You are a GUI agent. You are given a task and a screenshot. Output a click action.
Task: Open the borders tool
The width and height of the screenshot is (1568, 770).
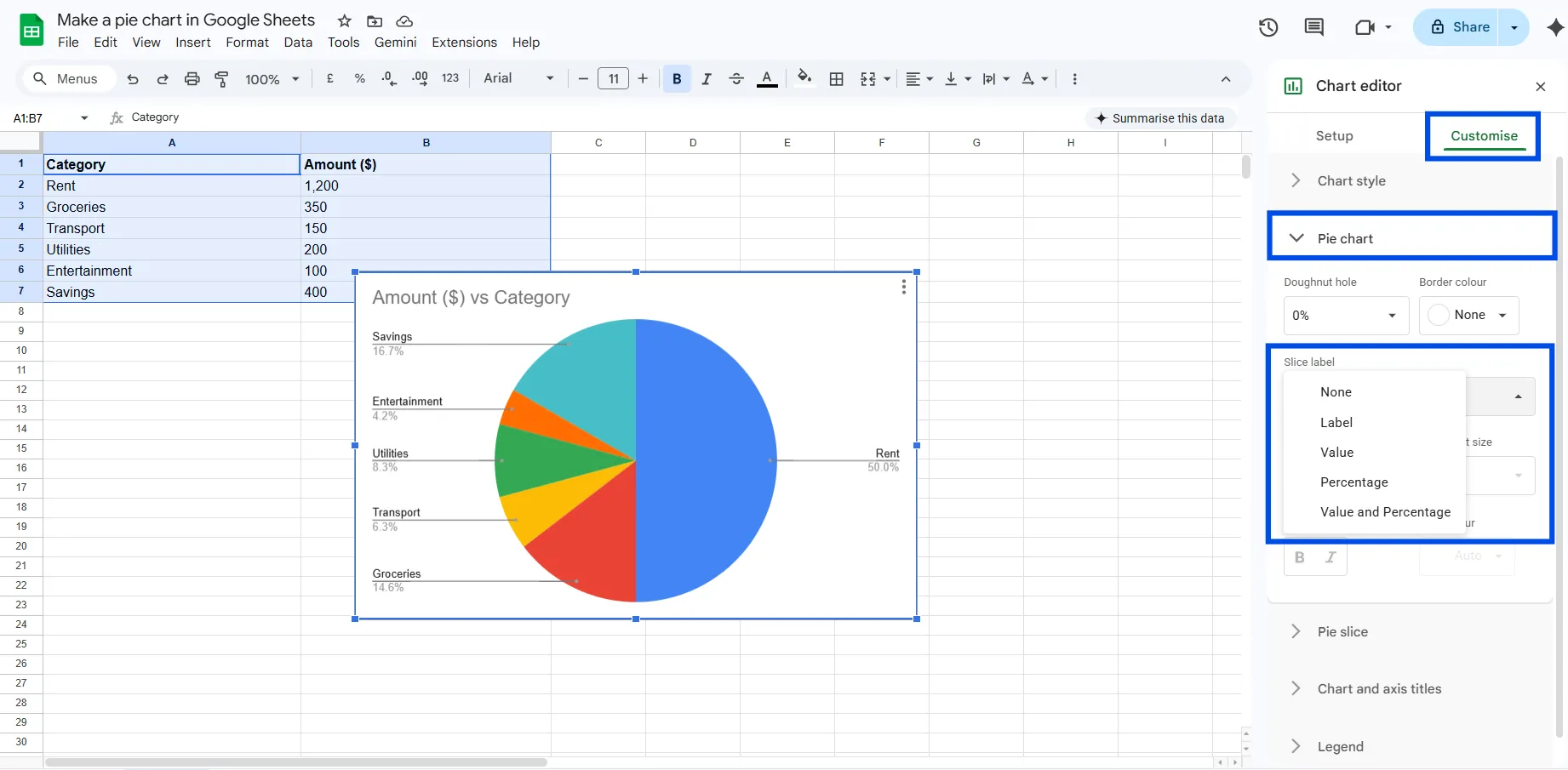pyautogui.click(x=836, y=78)
